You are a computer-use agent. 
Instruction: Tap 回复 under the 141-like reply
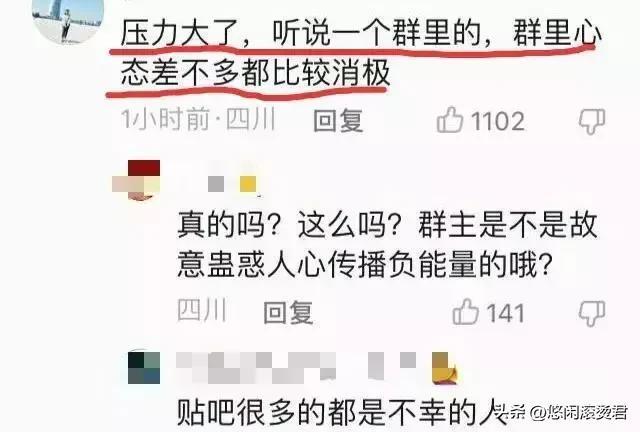pos(288,313)
